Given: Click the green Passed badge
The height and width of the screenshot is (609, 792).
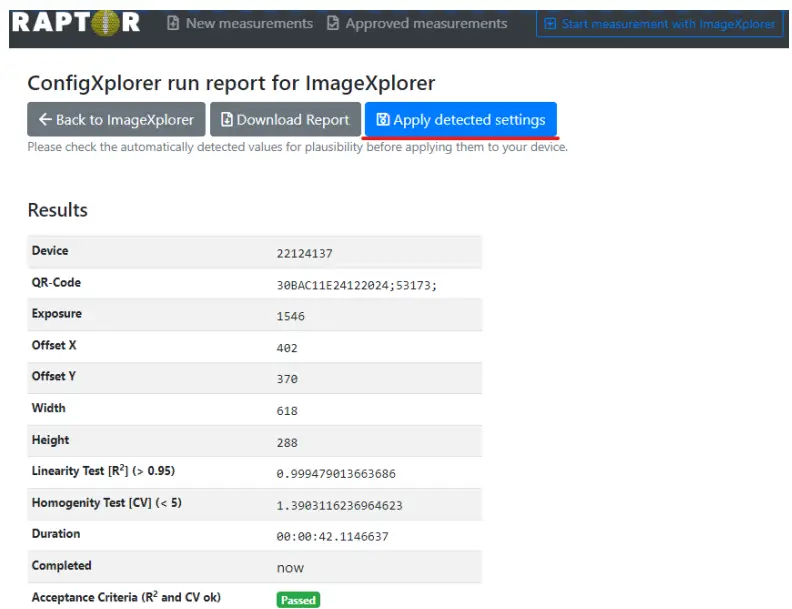Looking at the screenshot, I should pyautogui.click(x=298, y=600).
